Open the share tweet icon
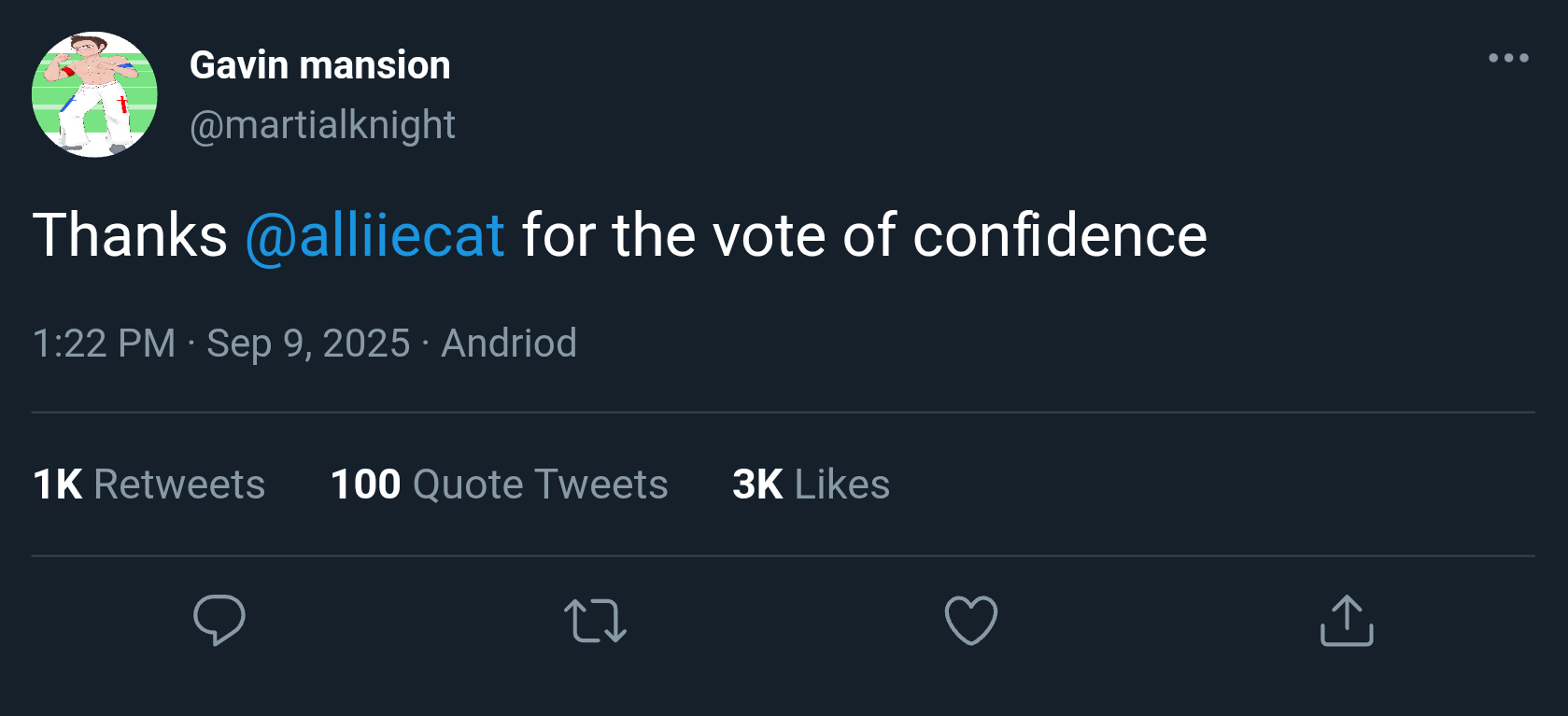Image resolution: width=1568 pixels, height=716 pixels. [x=1347, y=621]
